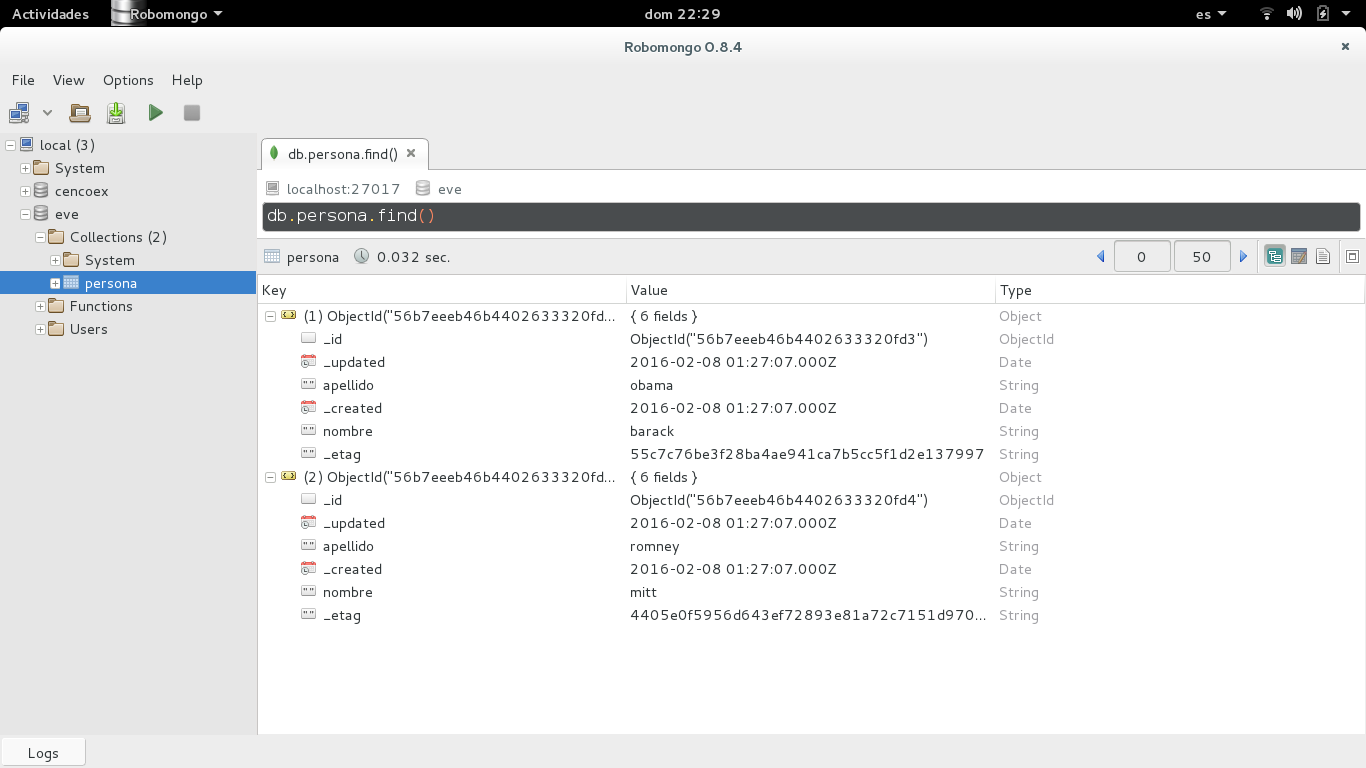The height and width of the screenshot is (768, 1366).
Task: Maximize the results output panel
Action: pyautogui.click(x=1352, y=257)
